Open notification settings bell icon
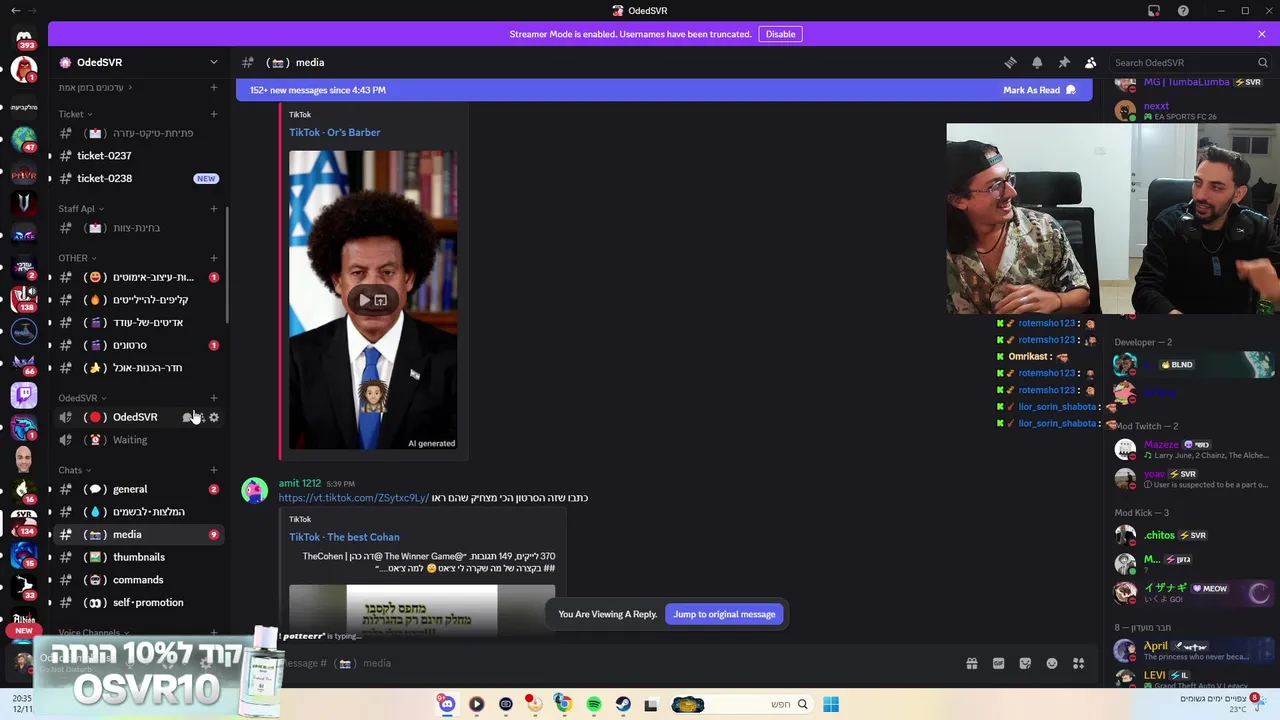Image resolution: width=1280 pixels, height=720 pixels. (1037, 62)
